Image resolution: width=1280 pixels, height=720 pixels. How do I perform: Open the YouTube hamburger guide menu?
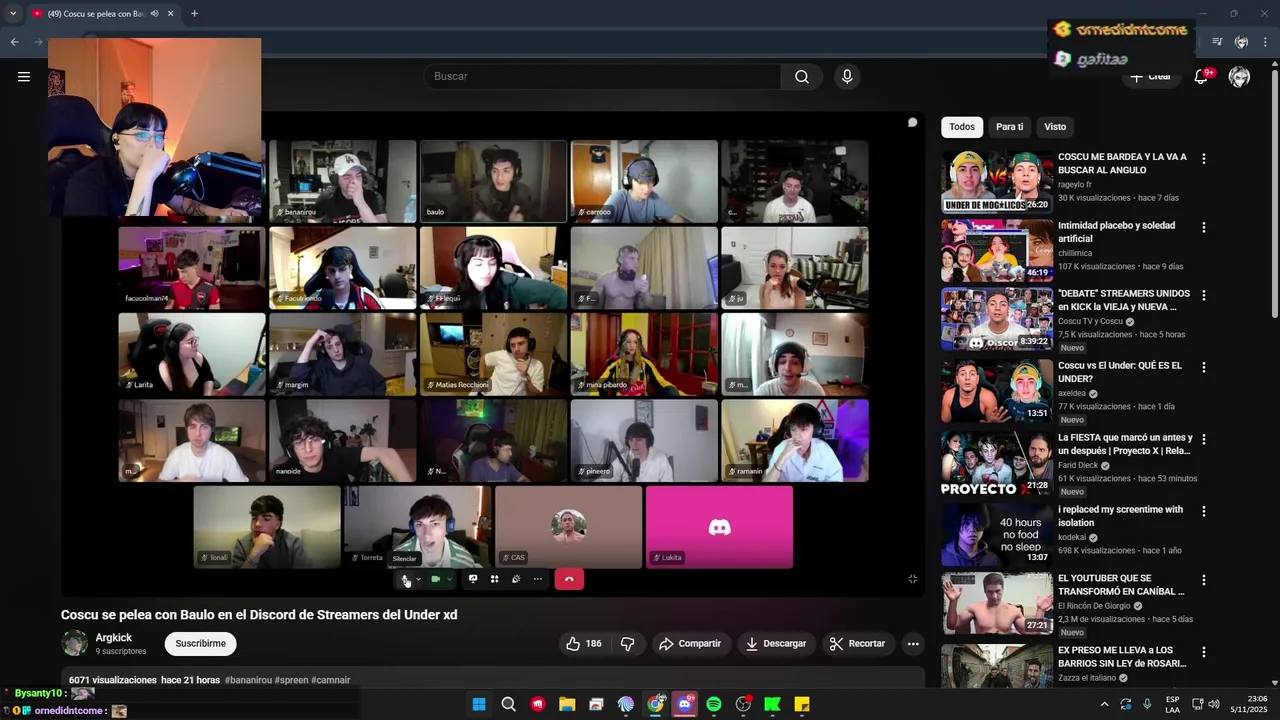(24, 77)
